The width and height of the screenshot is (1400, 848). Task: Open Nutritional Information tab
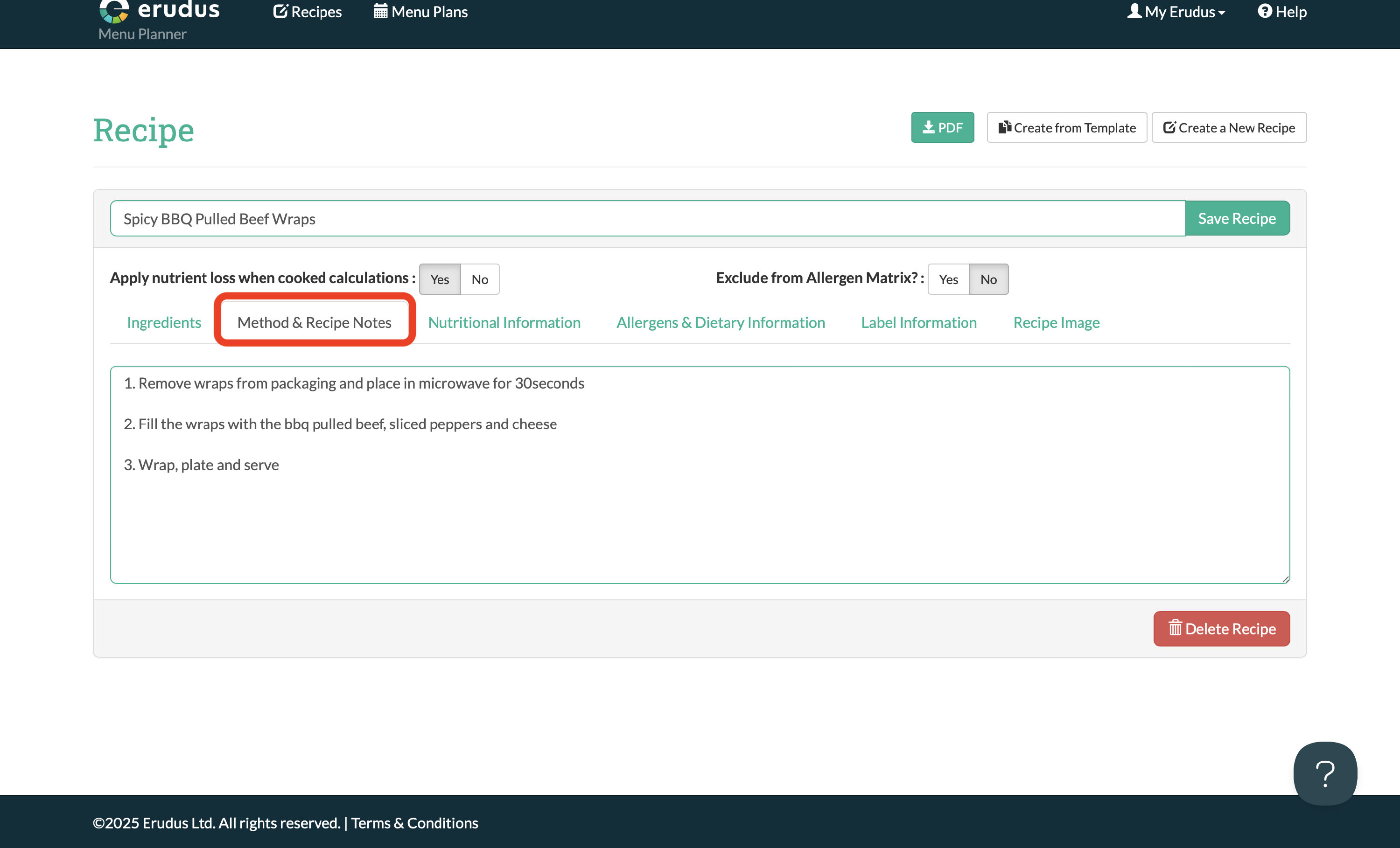pos(504,322)
